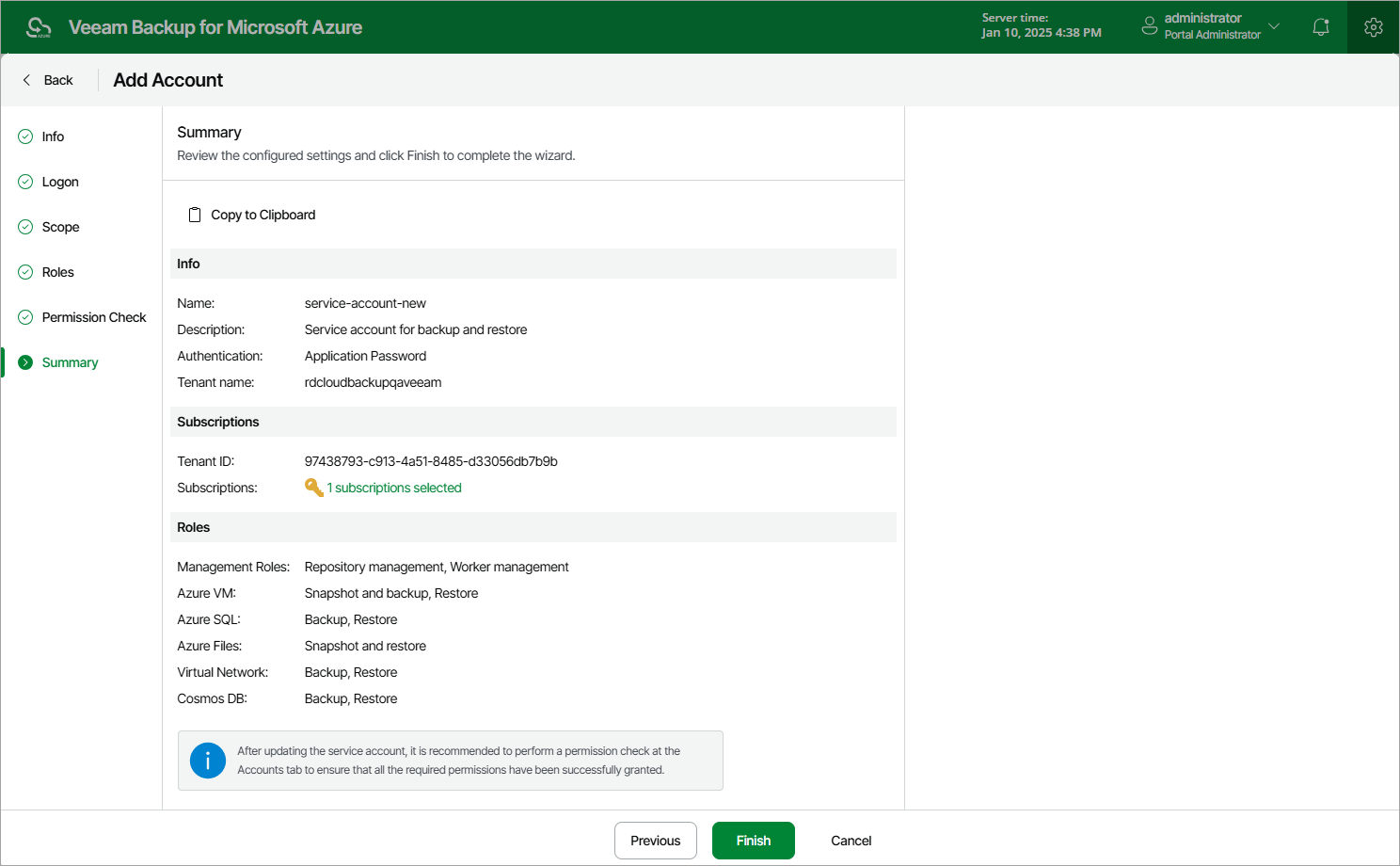Click the Summary step arrow icon
Screen dimensions: 1400x866
(x=25, y=362)
